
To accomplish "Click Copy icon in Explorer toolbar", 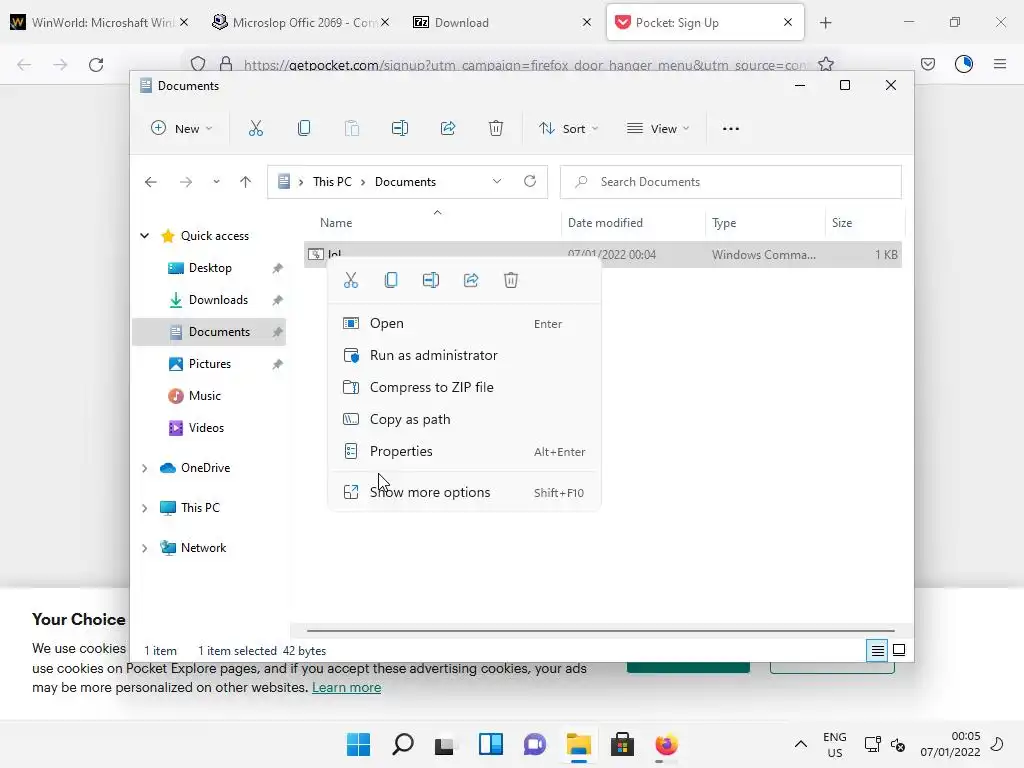I will tap(304, 129).
